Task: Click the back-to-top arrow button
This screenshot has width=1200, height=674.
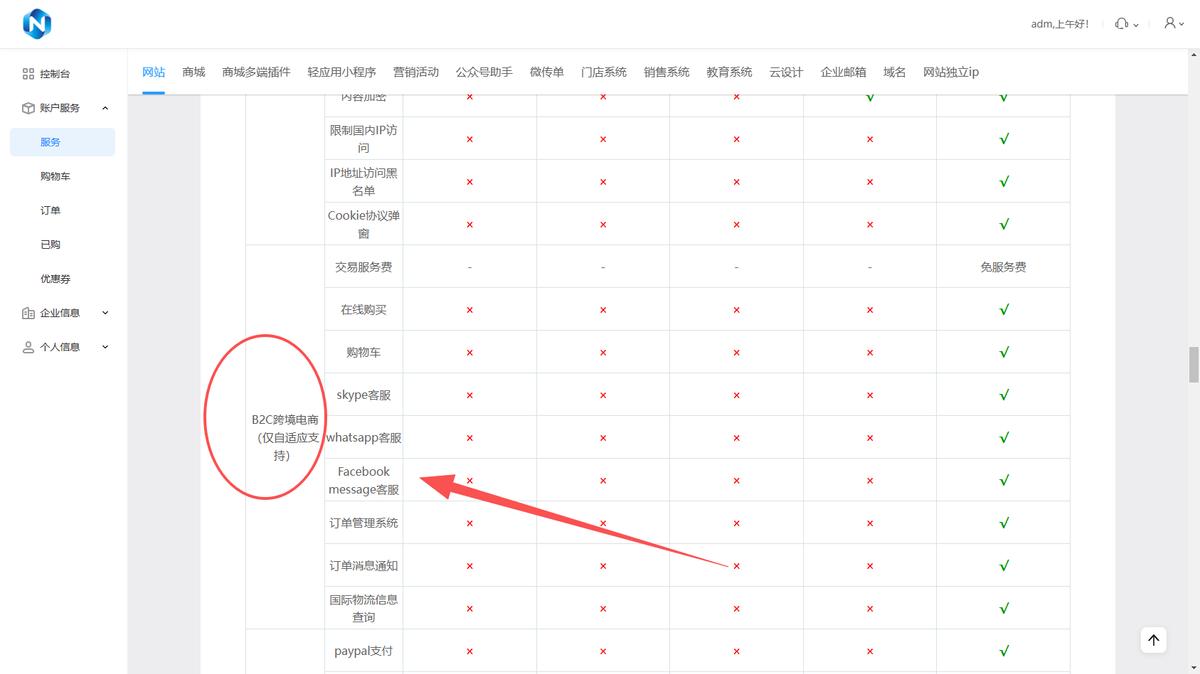Action: [x=1153, y=640]
